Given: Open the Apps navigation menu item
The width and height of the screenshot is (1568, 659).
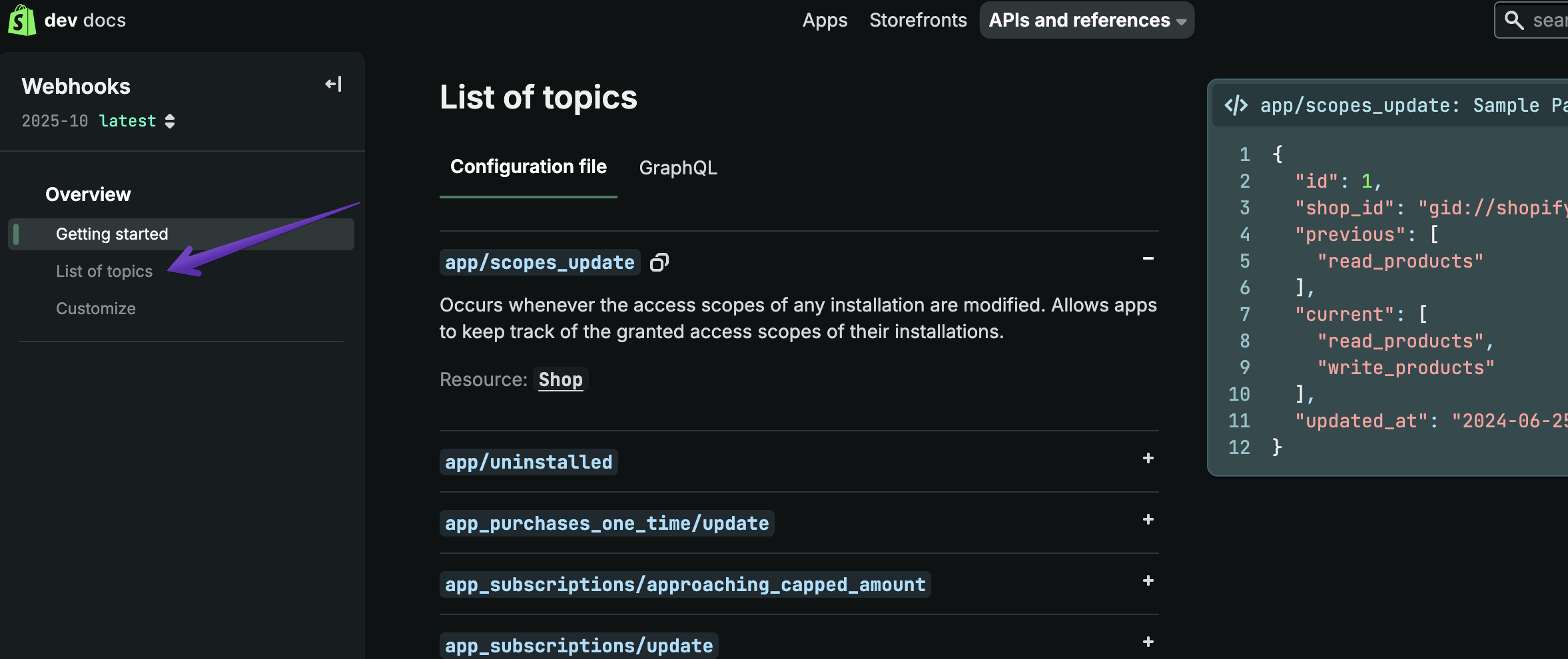Looking at the screenshot, I should (825, 20).
